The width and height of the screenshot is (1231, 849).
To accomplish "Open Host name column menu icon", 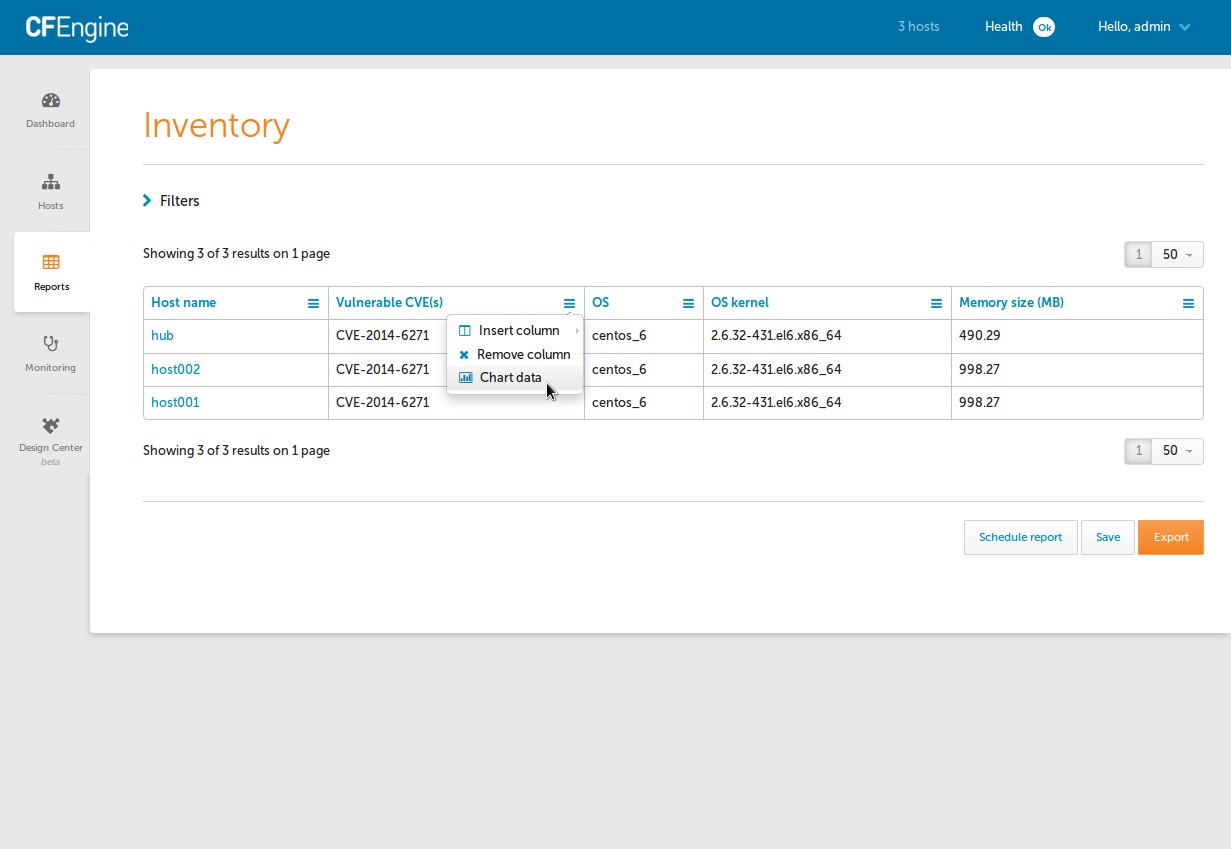I will click(313, 304).
